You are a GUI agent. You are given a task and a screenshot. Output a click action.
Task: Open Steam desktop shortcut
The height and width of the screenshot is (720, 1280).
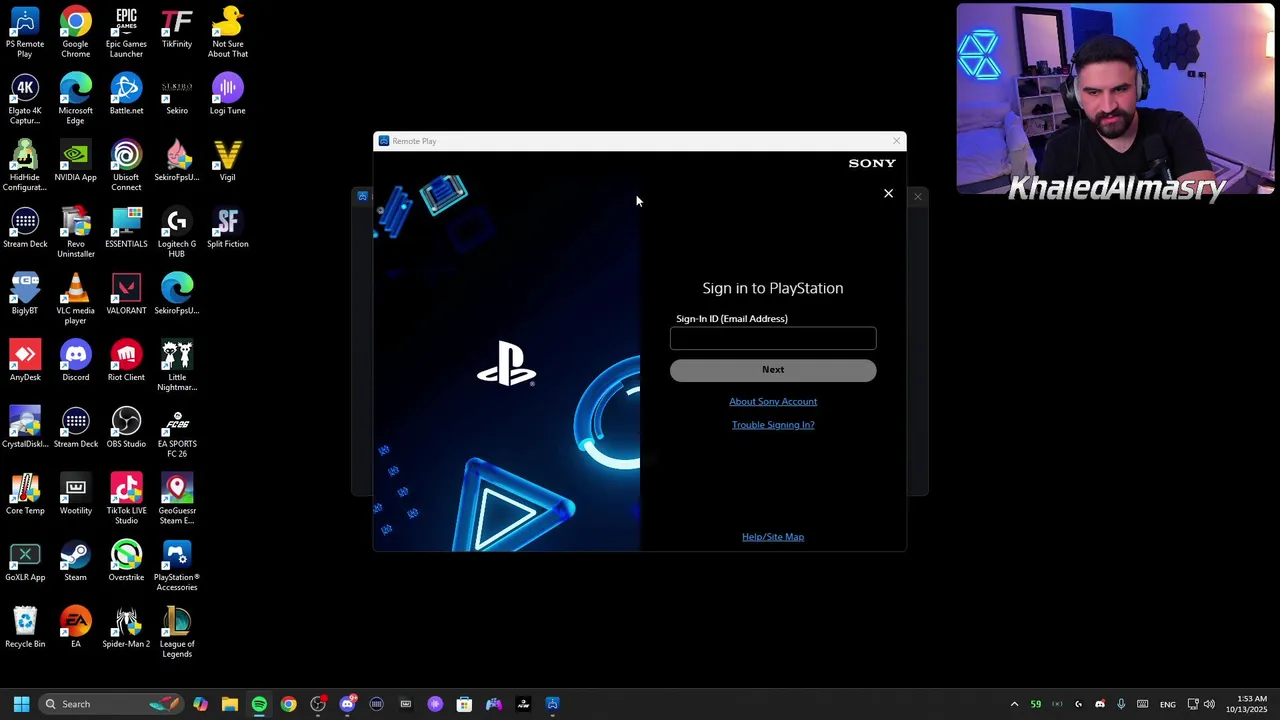click(75, 561)
